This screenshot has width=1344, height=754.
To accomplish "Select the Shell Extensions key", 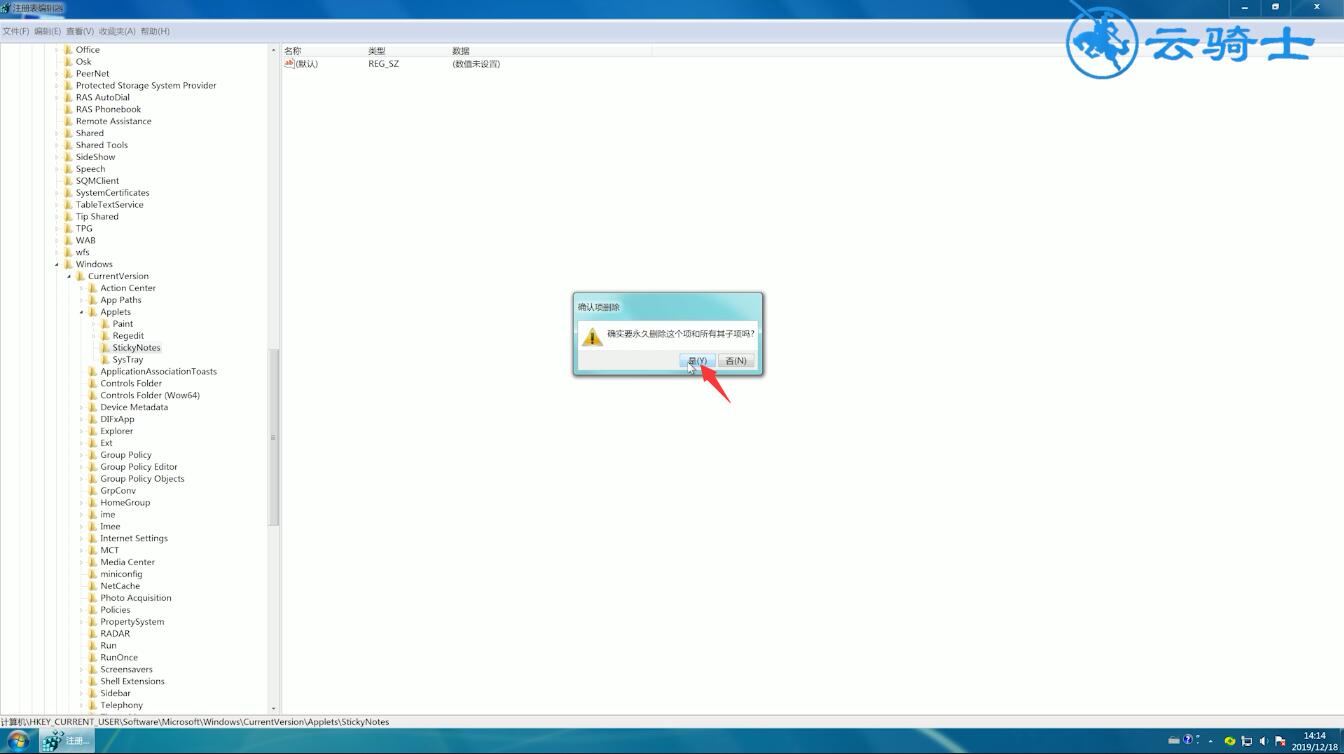I will click(132, 682).
